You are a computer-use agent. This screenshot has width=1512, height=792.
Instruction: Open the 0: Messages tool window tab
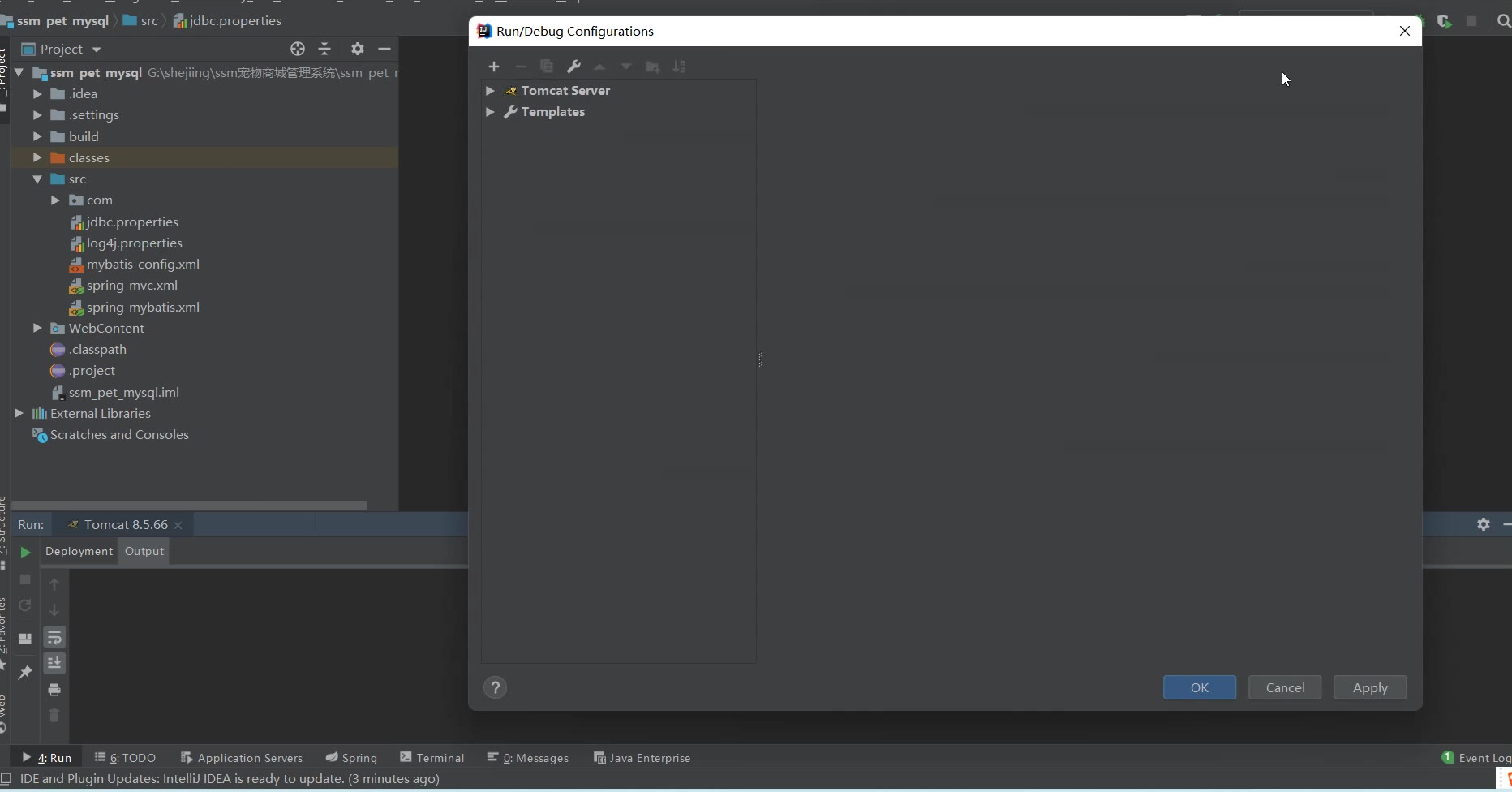click(x=528, y=758)
